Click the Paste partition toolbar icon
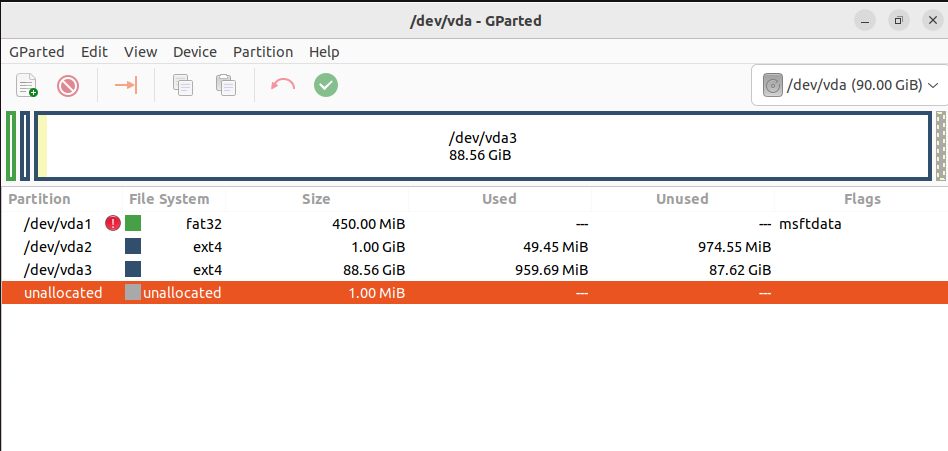 226,85
